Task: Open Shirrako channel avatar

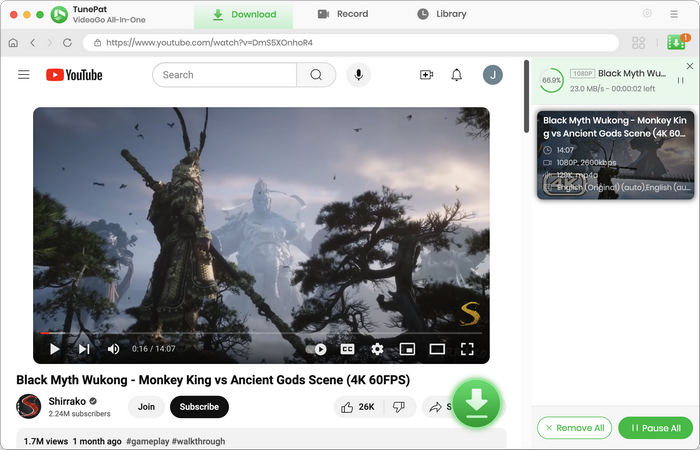Action: pyautogui.click(x=29, y=406)
